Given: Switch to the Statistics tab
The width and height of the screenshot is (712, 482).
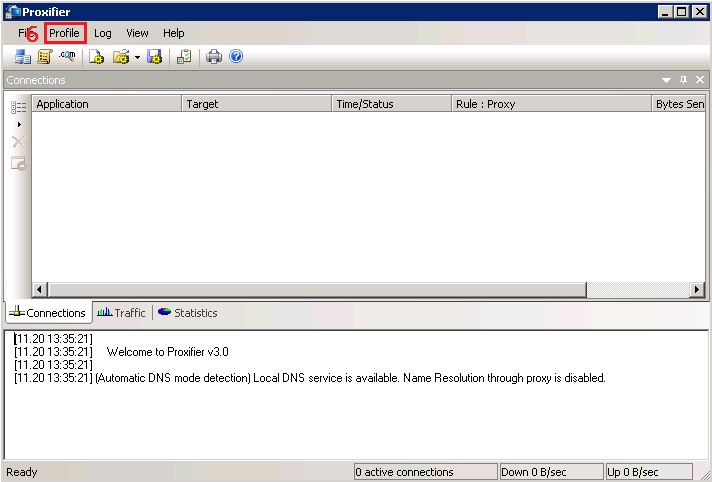Looking at the screenshot, I should 188,313.
